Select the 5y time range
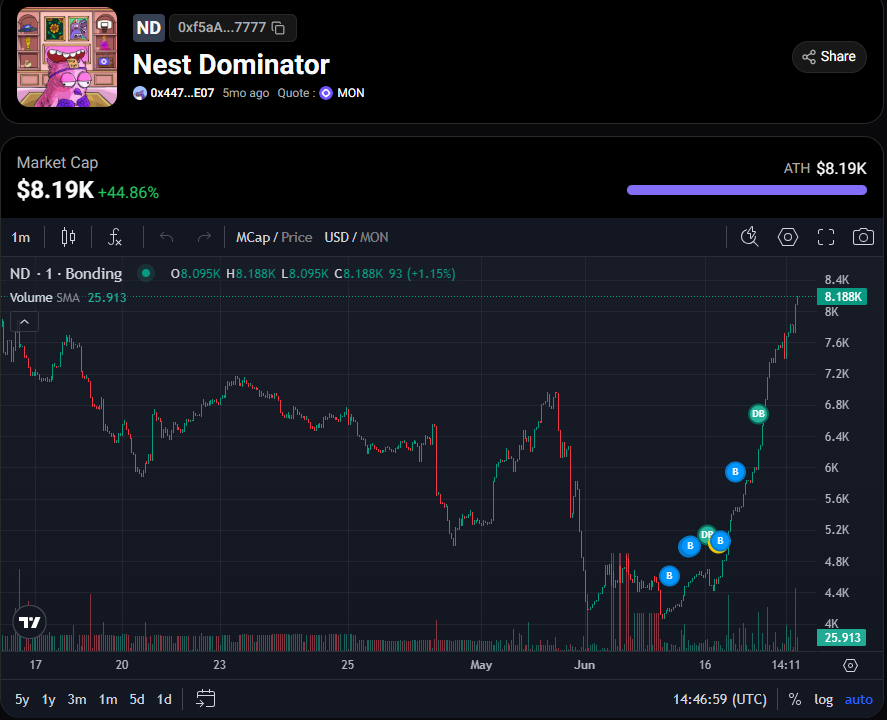887x720 pixels. pos(22,700)
